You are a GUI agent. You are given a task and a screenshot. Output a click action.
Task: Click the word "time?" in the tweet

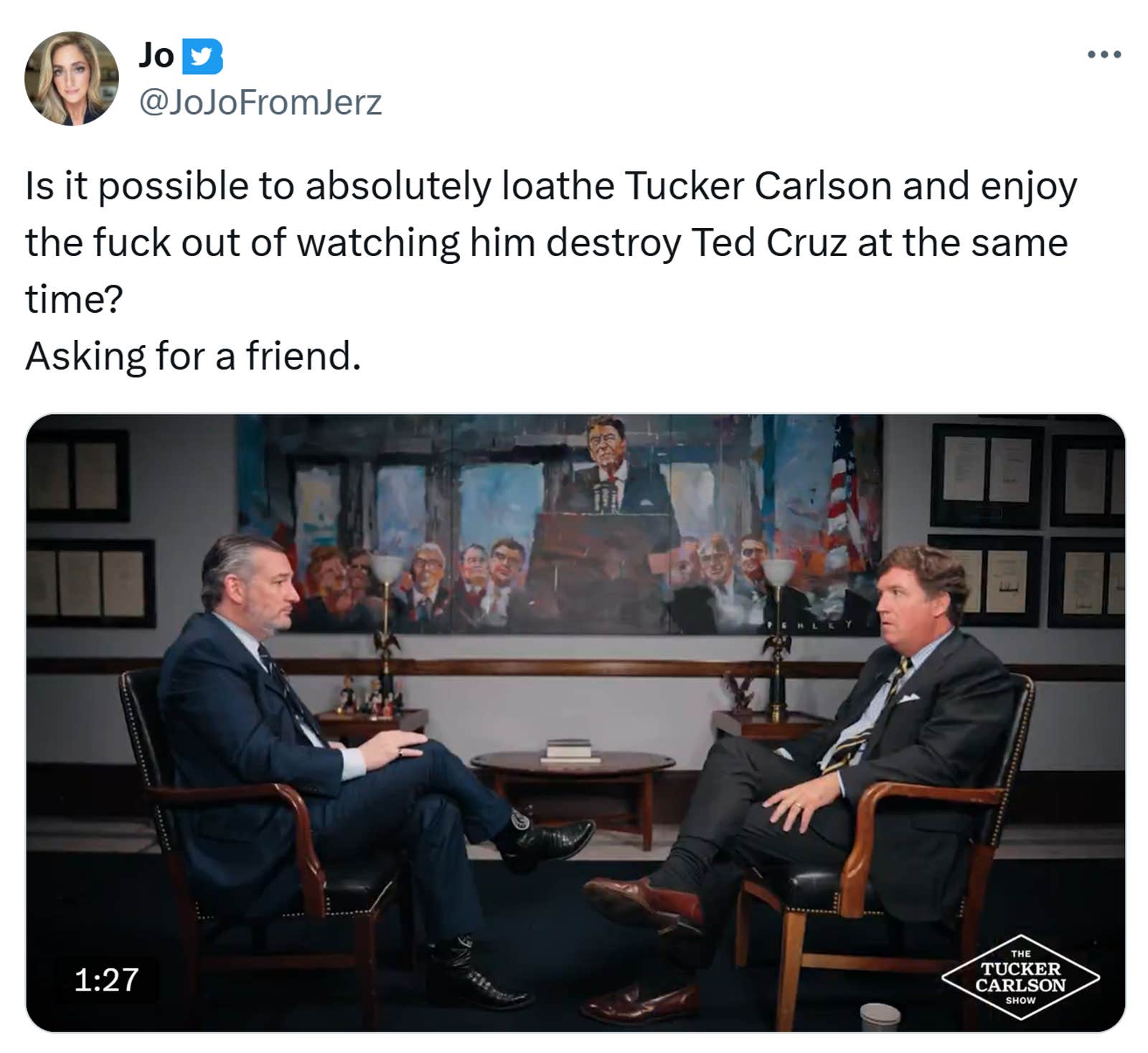(74, 299)
